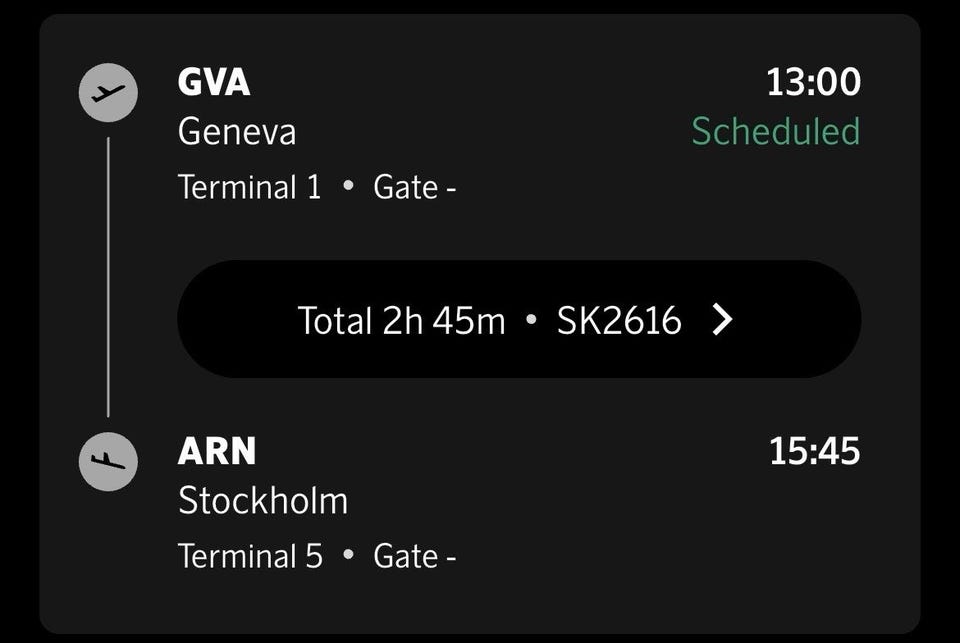Click the bullet separator beside Terminal 1
The height and width of the screenshot is (643, 960).
(x=348, y=187)
